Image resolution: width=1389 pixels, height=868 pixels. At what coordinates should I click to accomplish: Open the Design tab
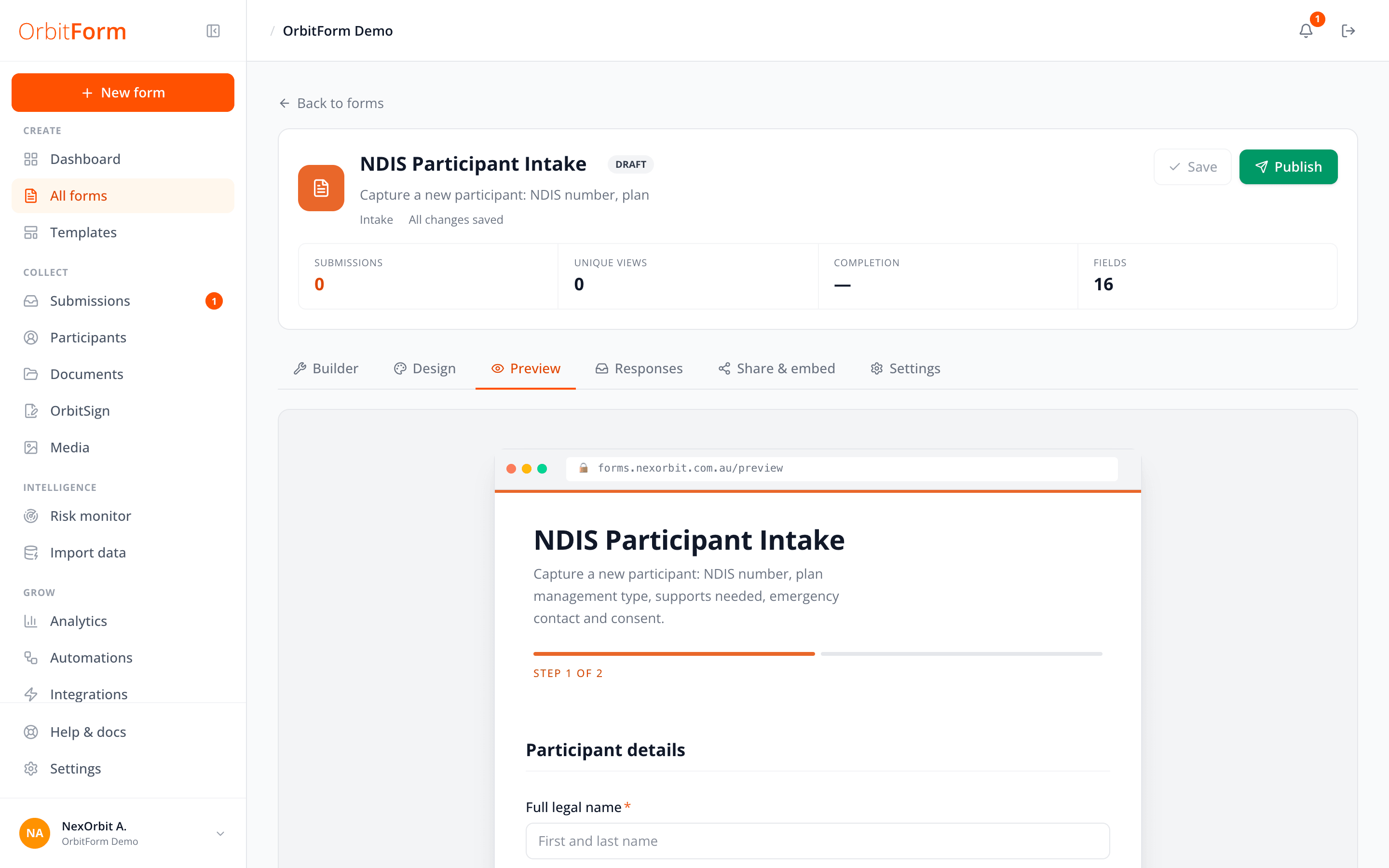pyautogui.click(x=425, y=368)
